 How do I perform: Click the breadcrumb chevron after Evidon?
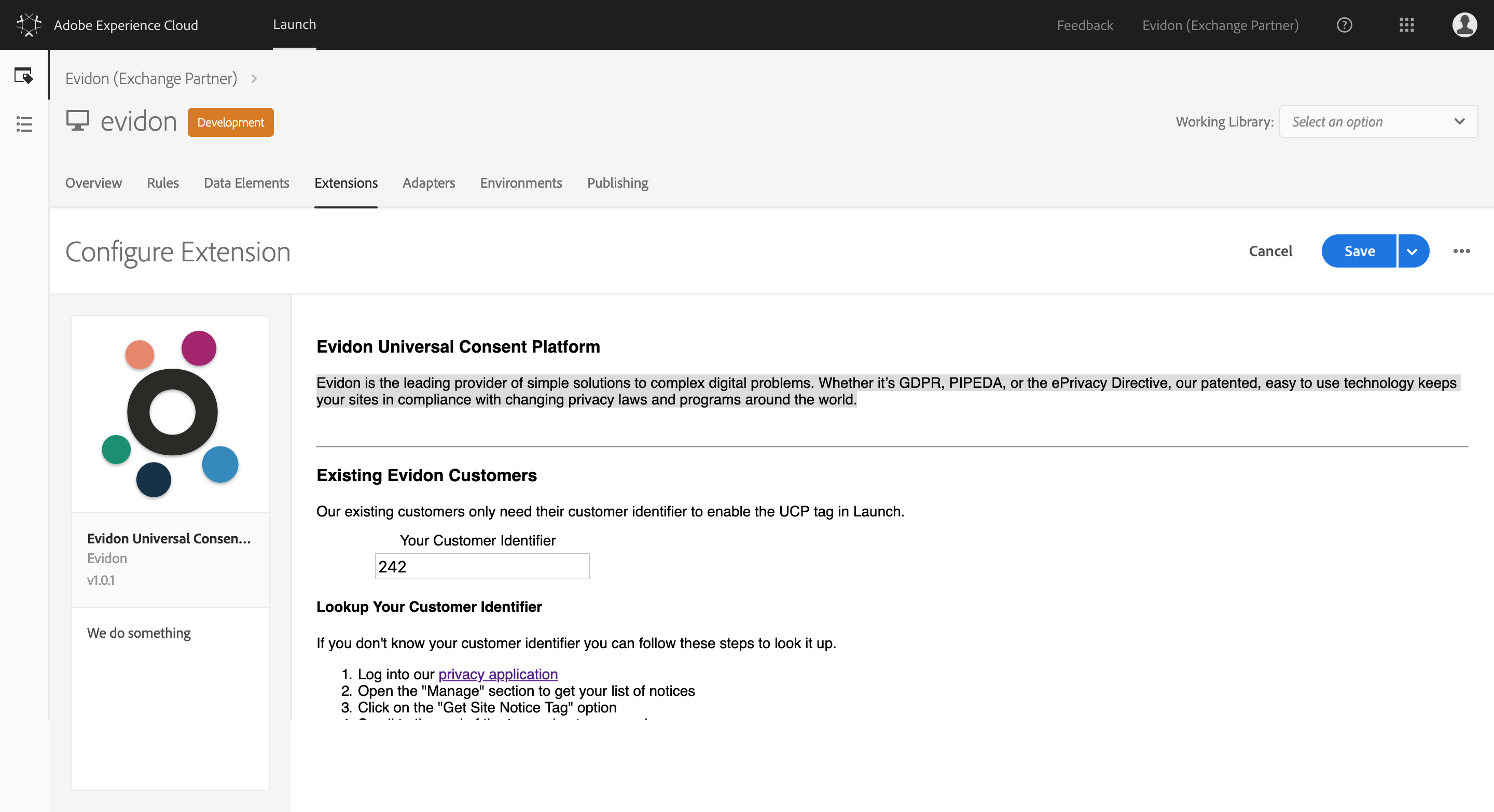[254, 79]
